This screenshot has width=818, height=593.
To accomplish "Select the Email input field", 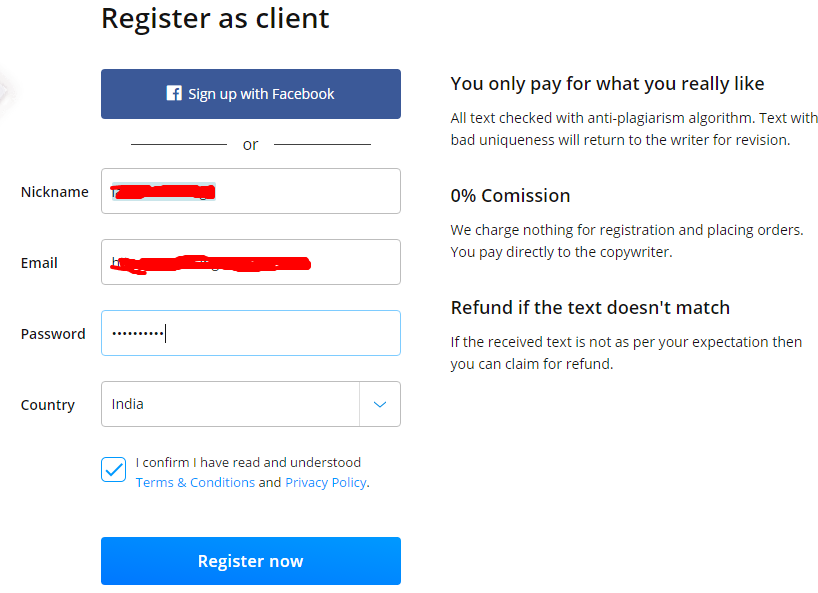I will pyautogui.click(x=251, y=262).
